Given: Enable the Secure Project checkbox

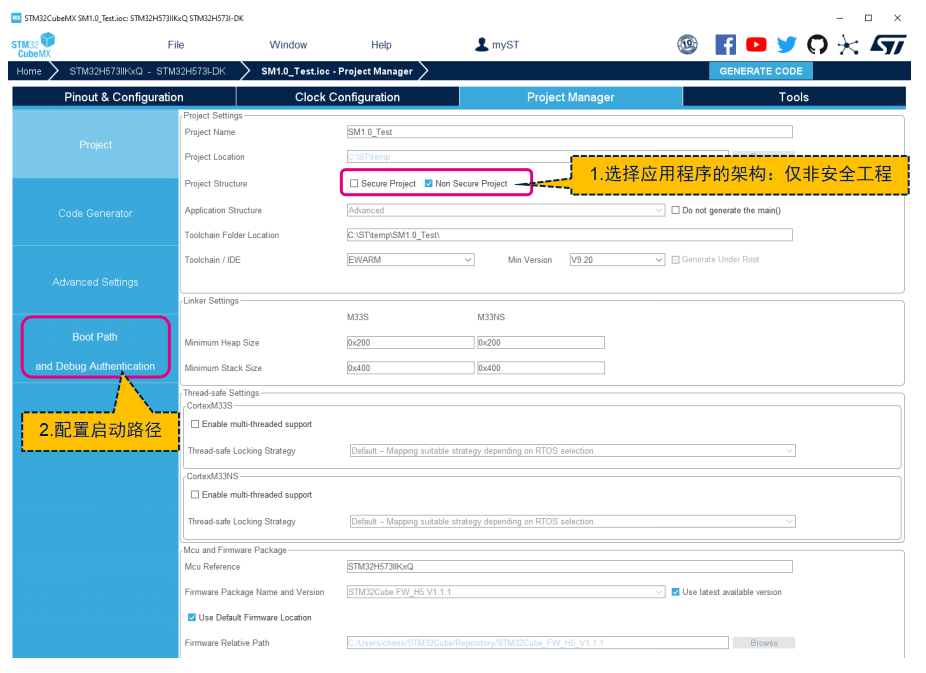Looking at the screenshot, I should point(354,184).
